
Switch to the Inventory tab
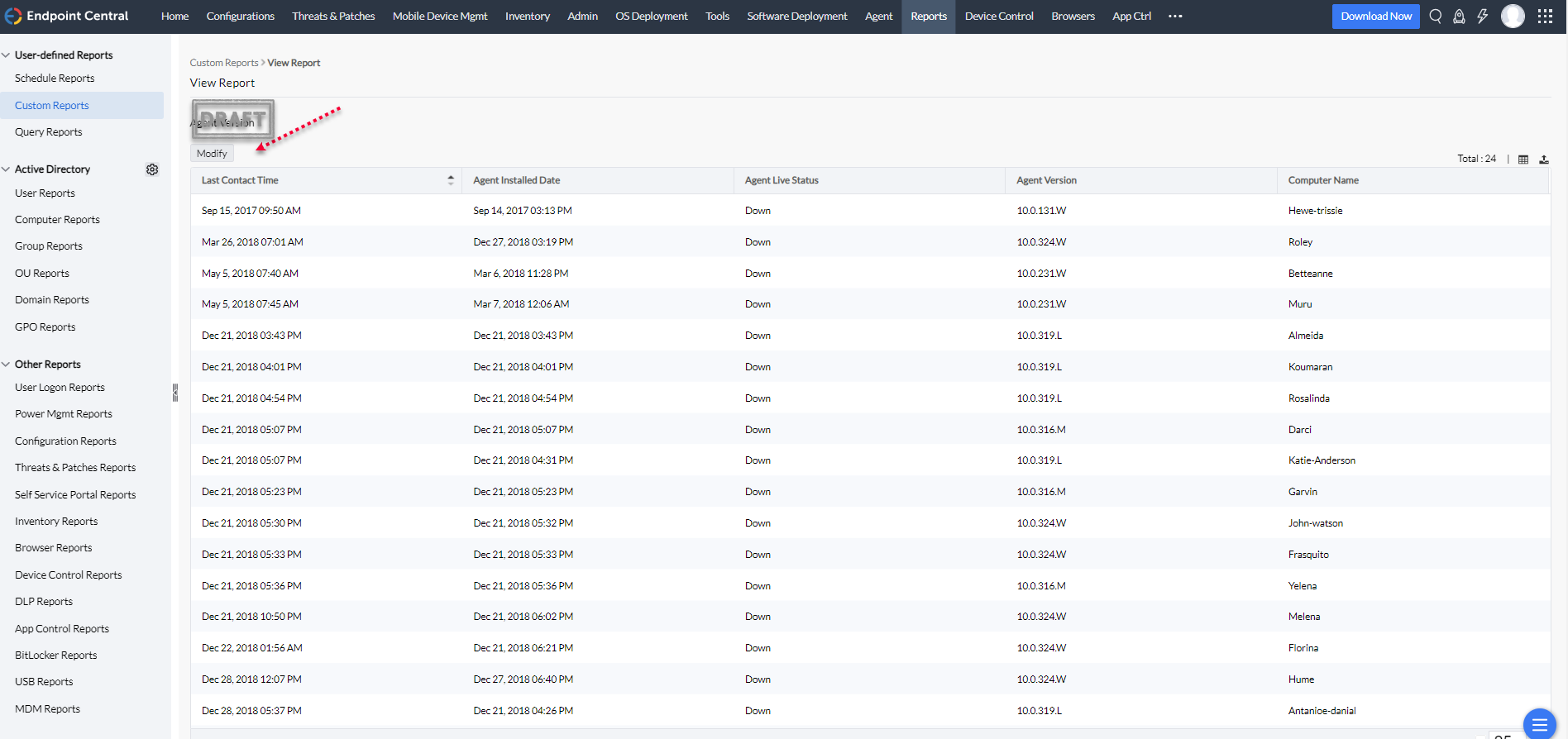click(527, 17)
